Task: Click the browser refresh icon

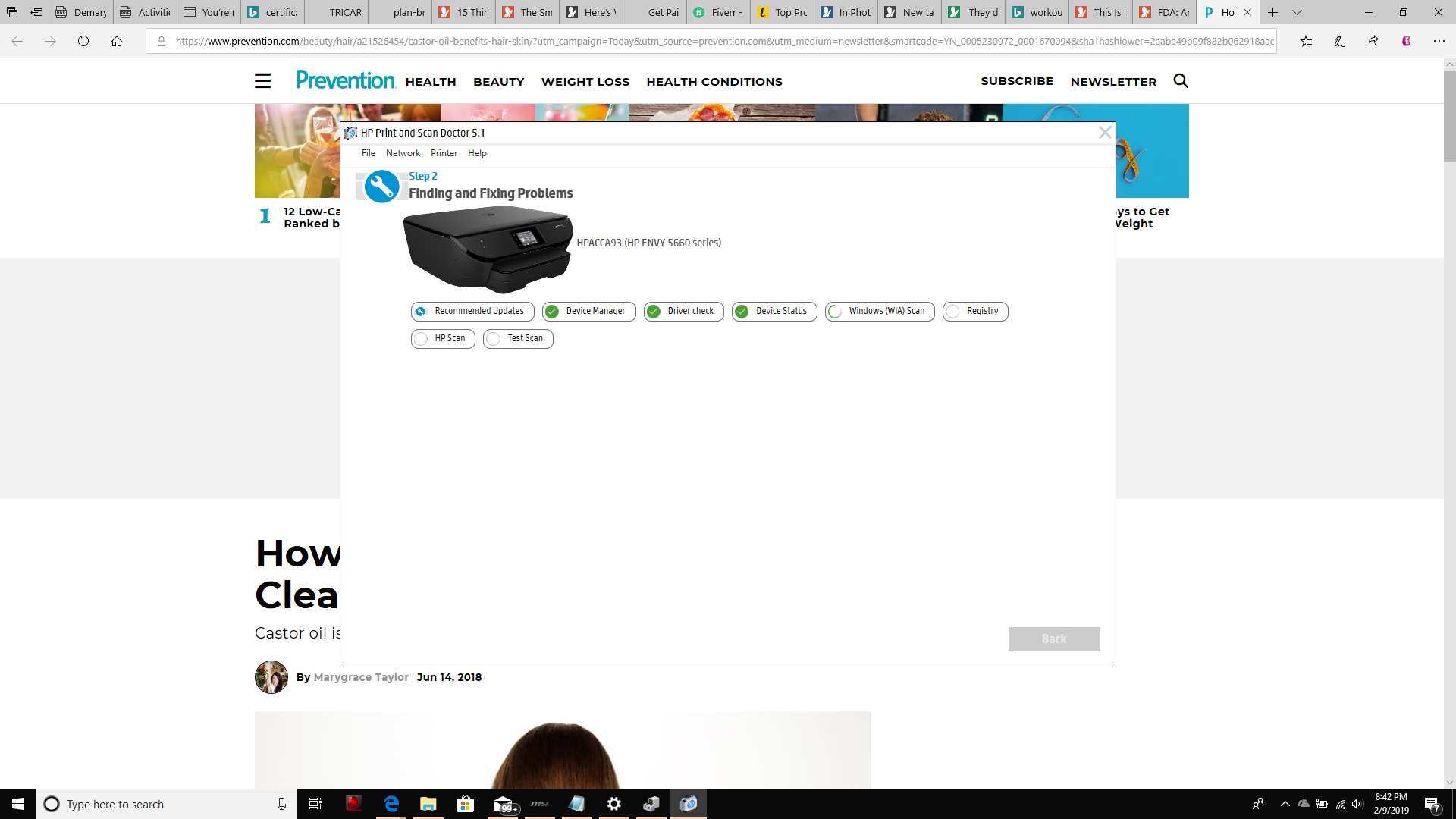Action: pos(83,42)
